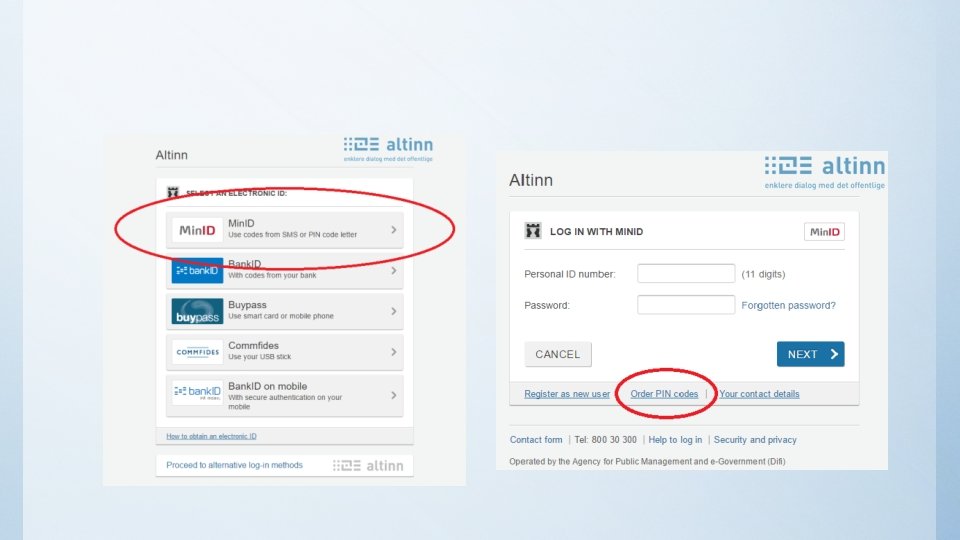Click 'Your contact details' link
Image resolution: width=960 pixels, height=540 pixels.
[759, 394]
